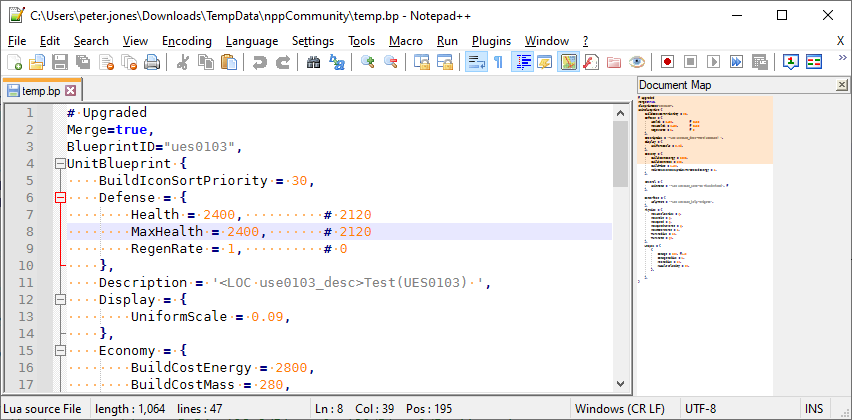Click the Open file folder icon
This screenshot has width=852, height=420.
coord(37,62)
